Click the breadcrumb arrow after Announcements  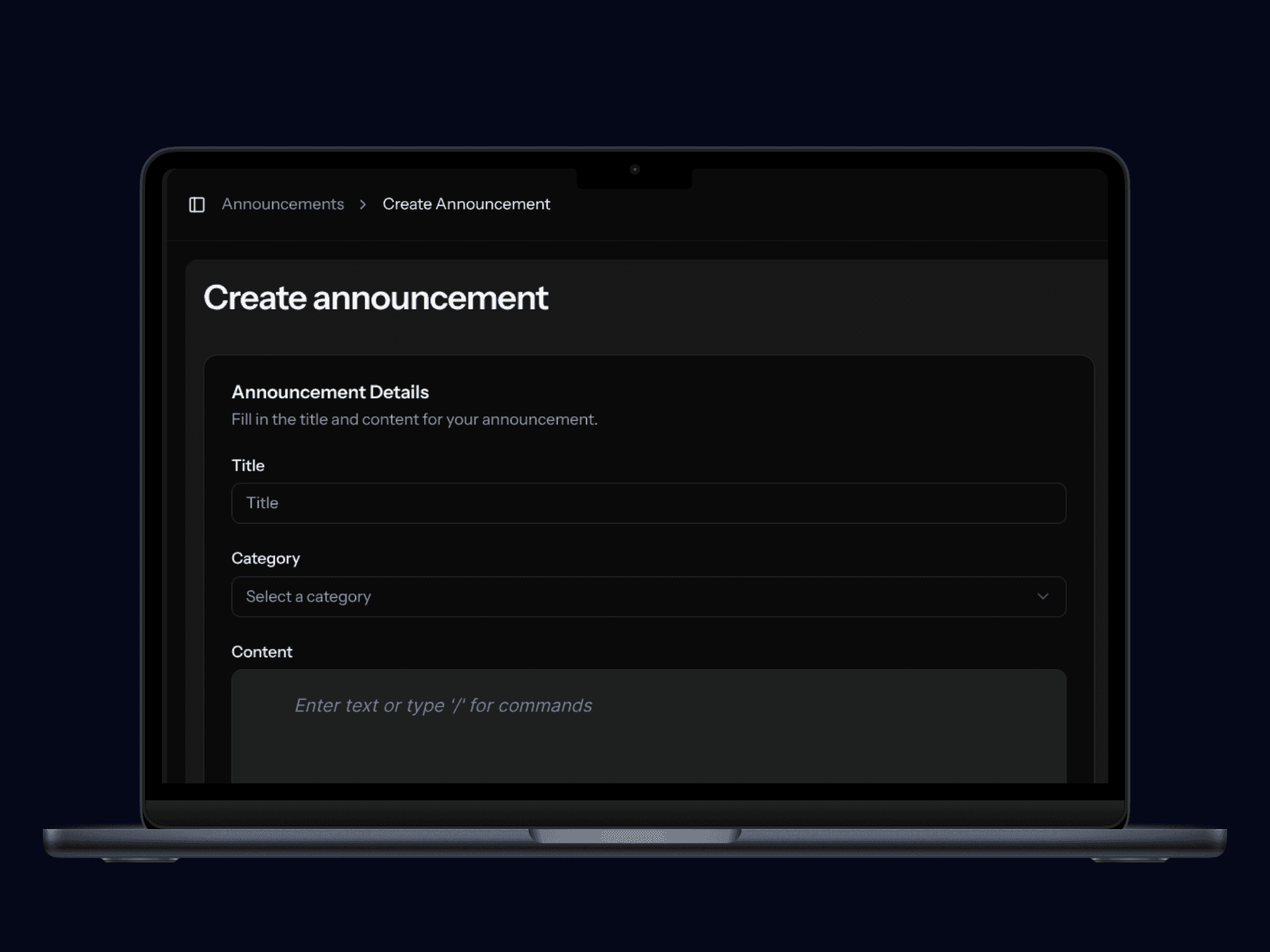pyautogui.click(x=362, y=205)
